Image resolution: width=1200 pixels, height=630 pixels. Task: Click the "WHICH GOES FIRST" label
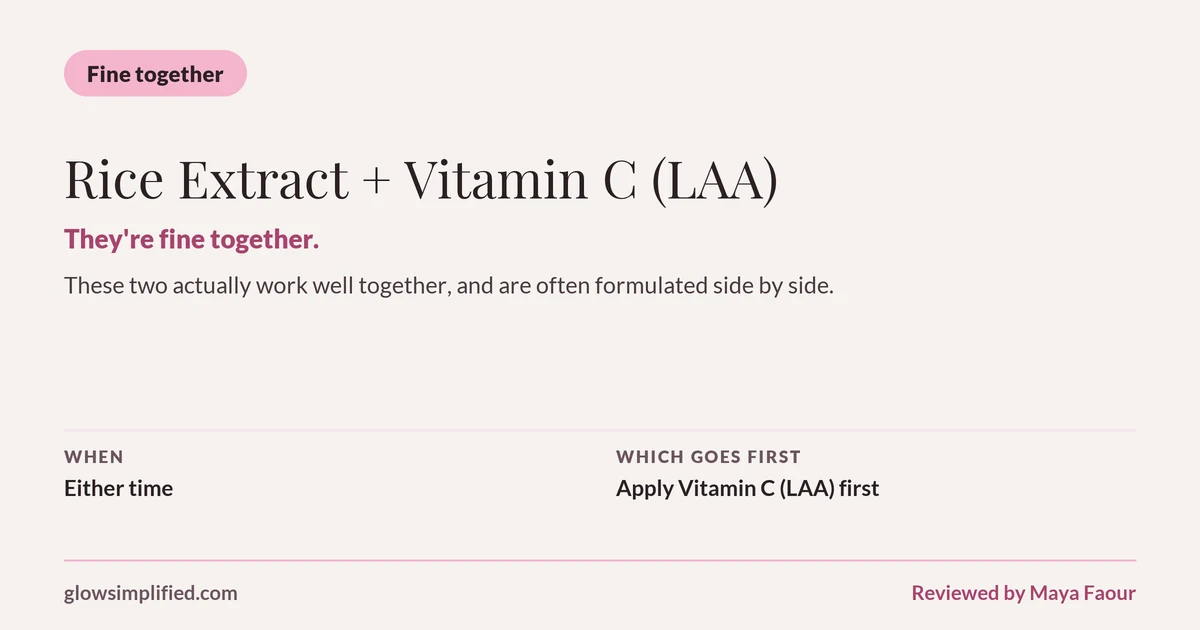[x=708, y=457]
